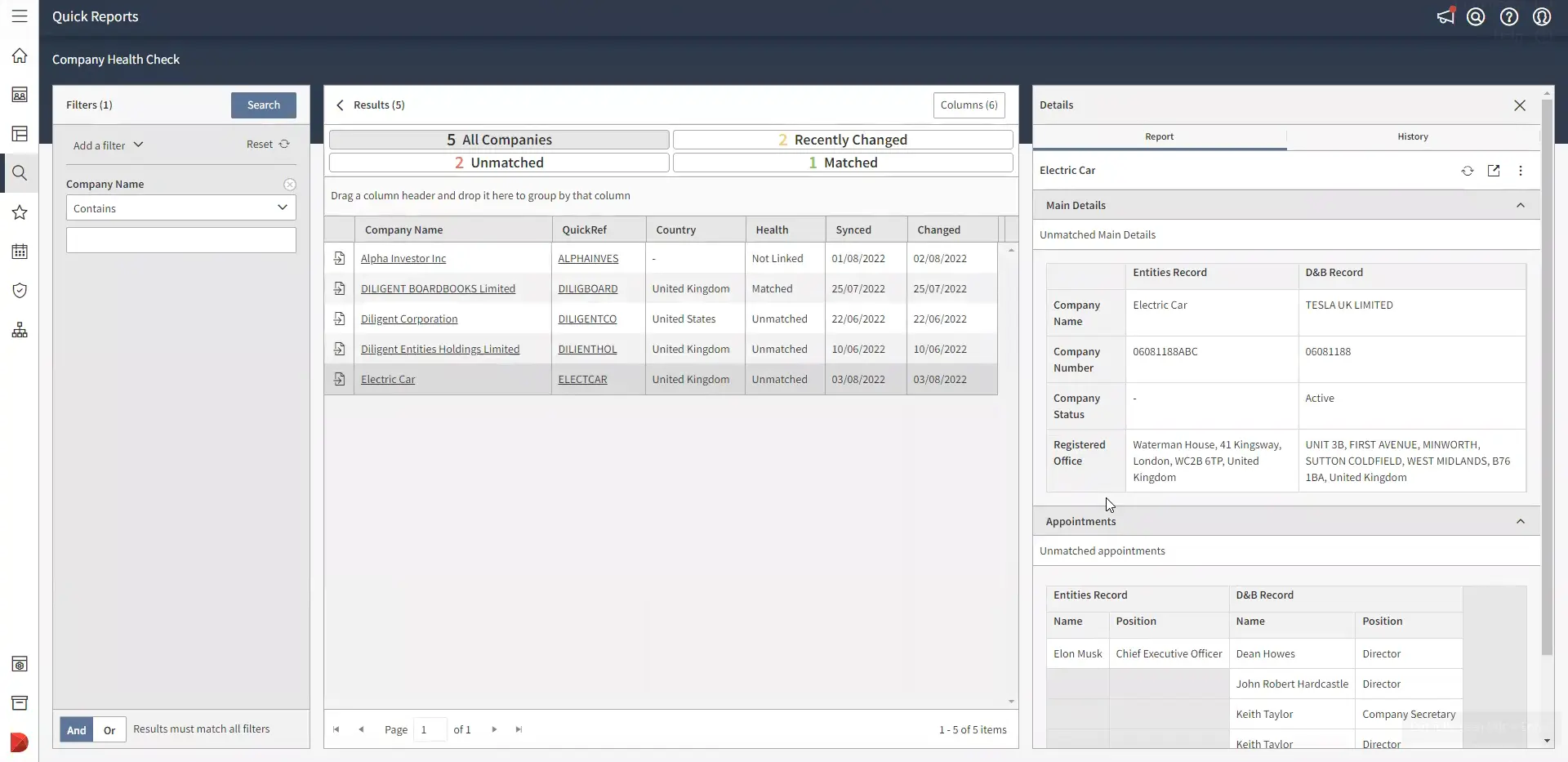Viewport: 1568px width, 762px height.
Task: Go back using the Results arrow
Action: 340,105
